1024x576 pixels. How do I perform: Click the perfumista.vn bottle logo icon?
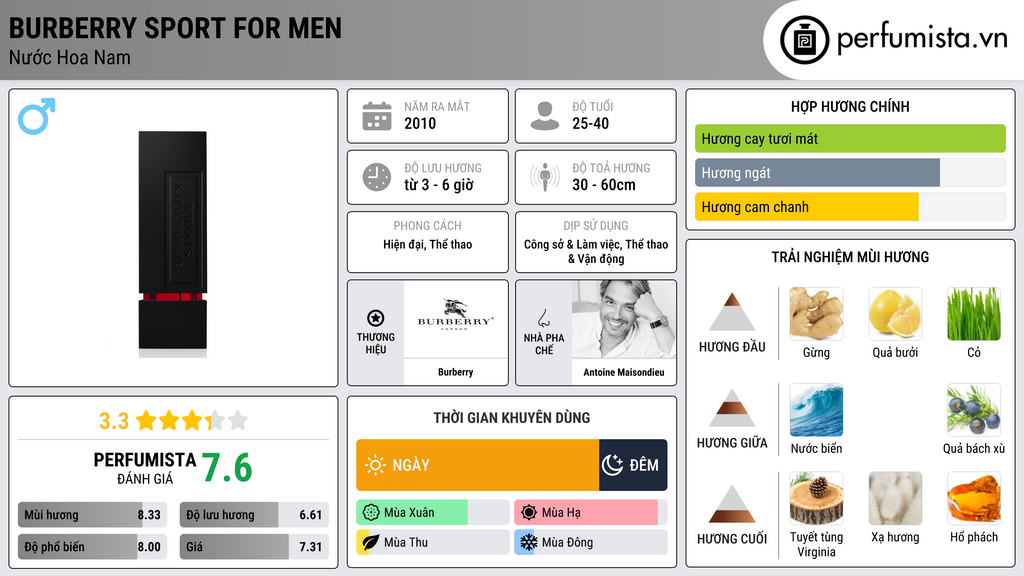coord(804,40)
